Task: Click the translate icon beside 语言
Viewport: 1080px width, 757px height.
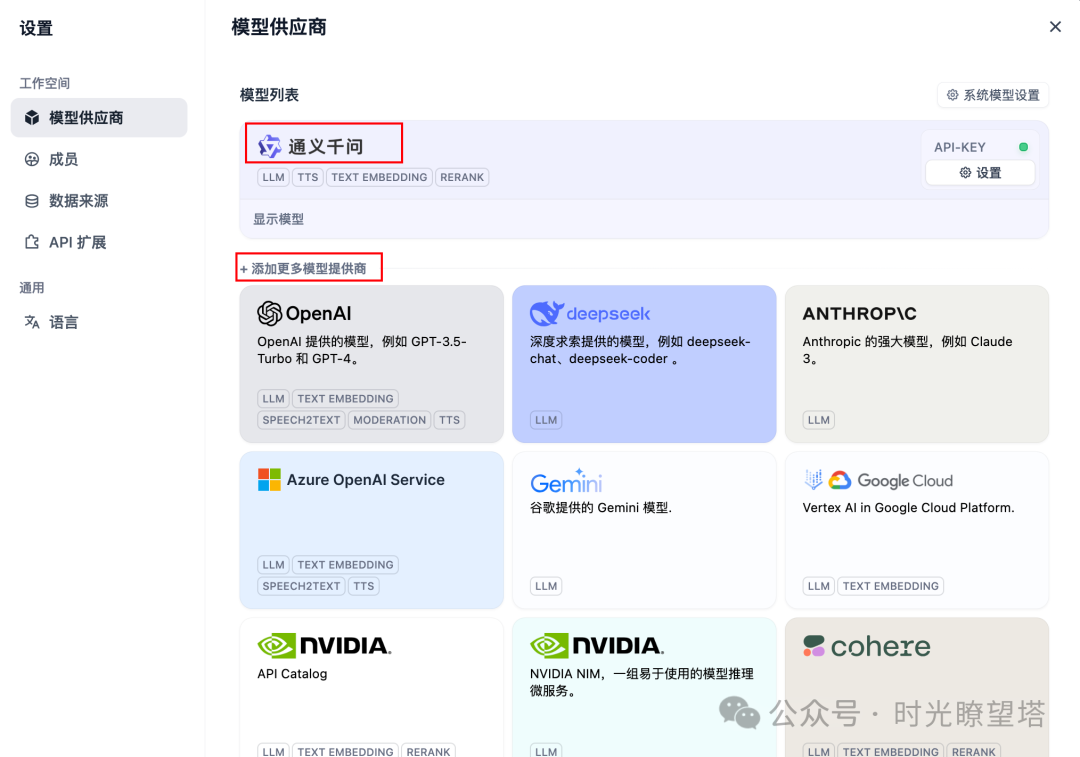Action: 32,322
